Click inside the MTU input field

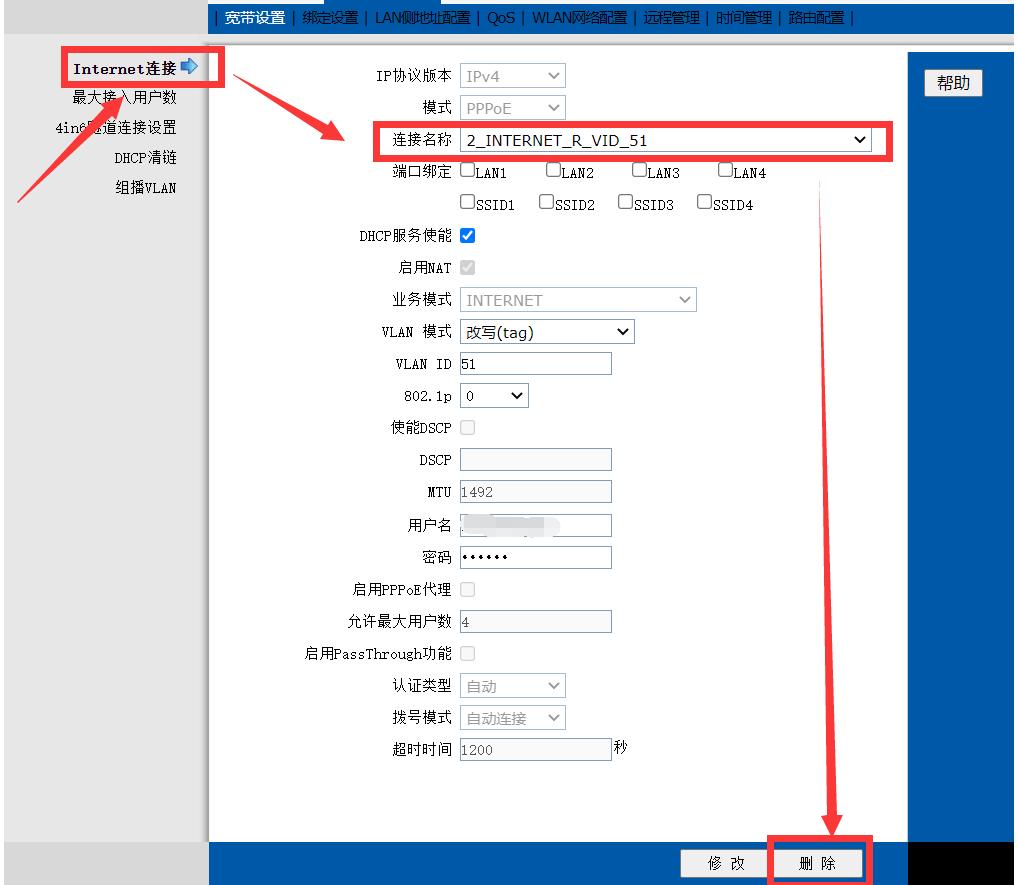pos(535,491)
